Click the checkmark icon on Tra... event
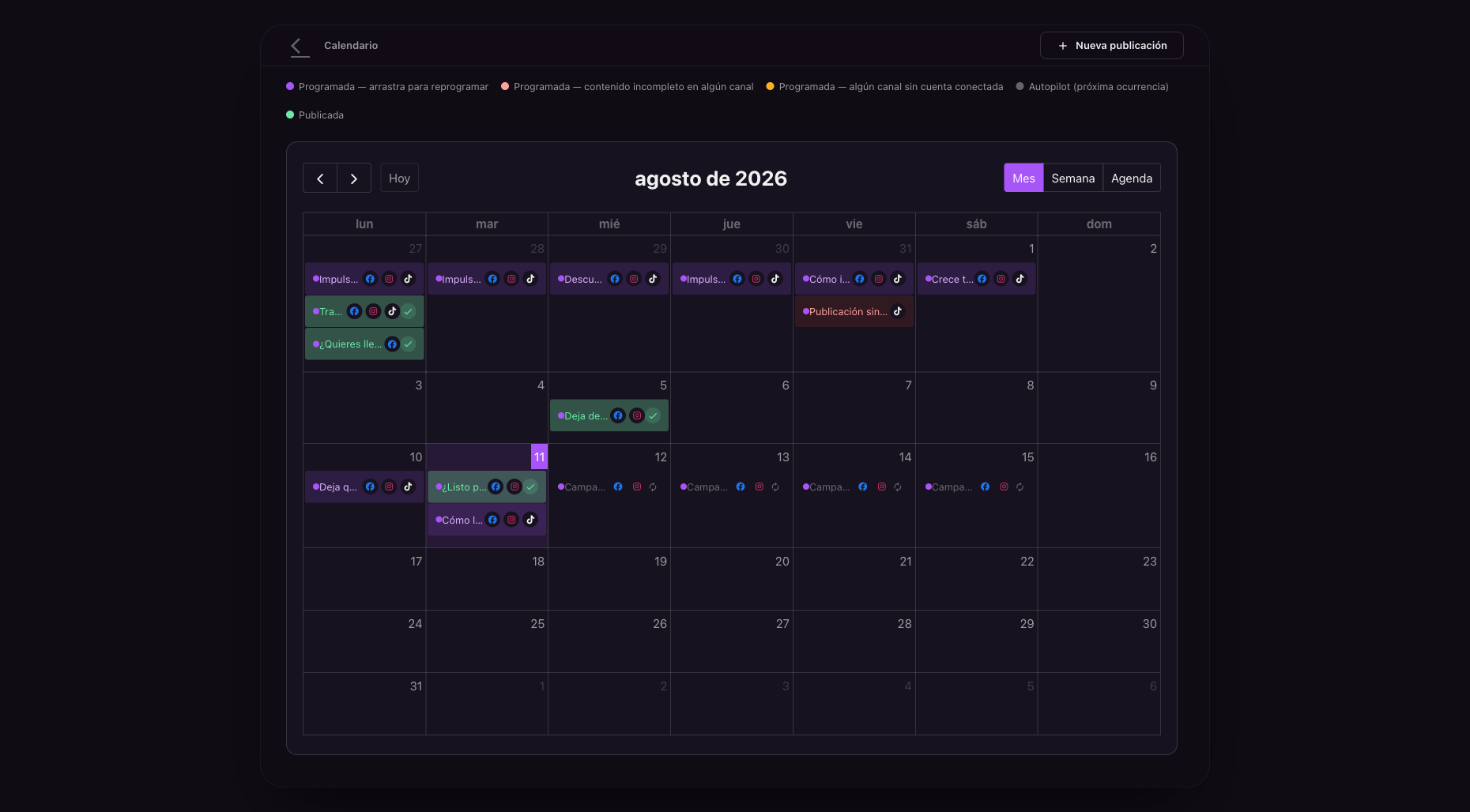 point(409,311)
